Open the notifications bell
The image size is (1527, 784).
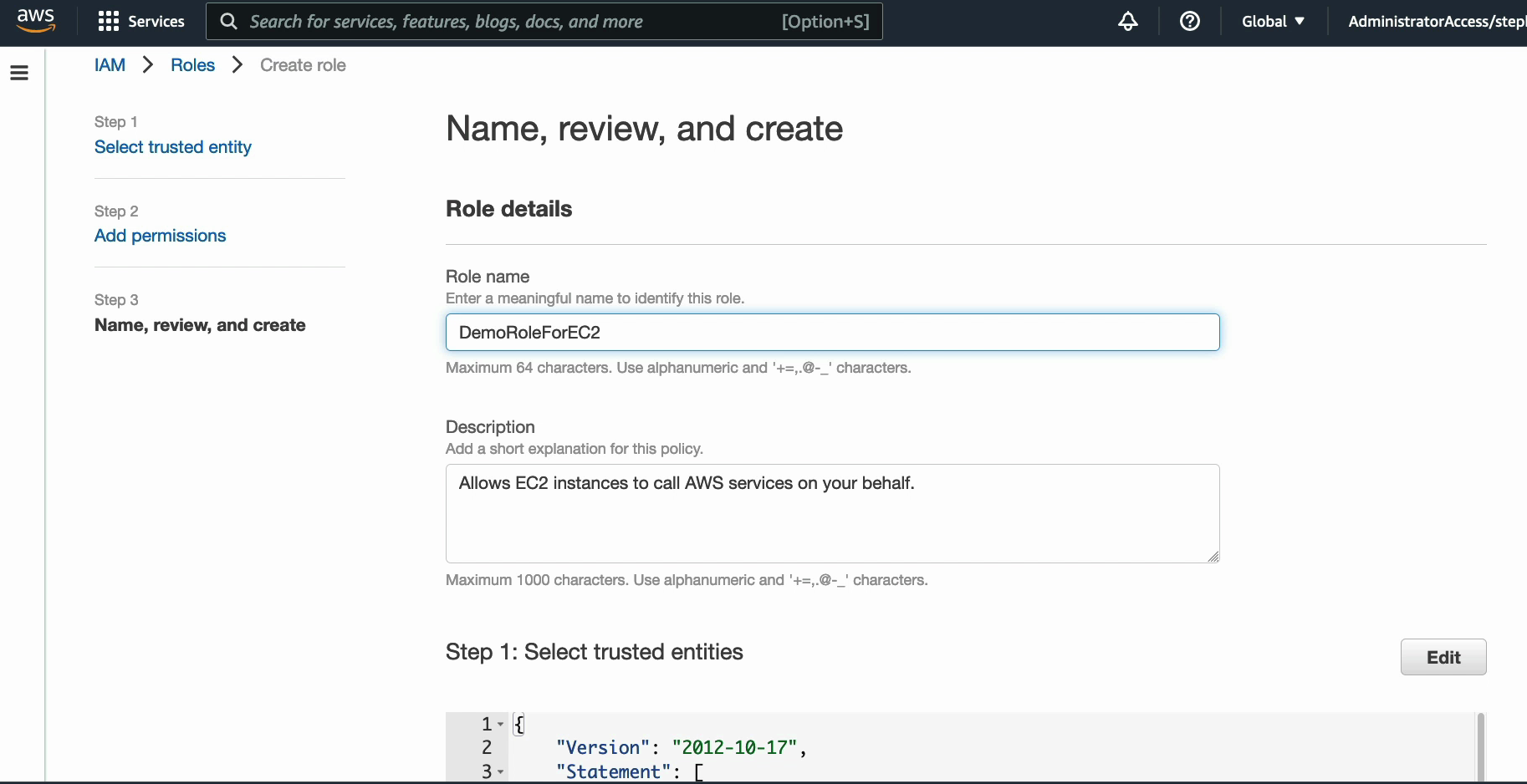1128,22
